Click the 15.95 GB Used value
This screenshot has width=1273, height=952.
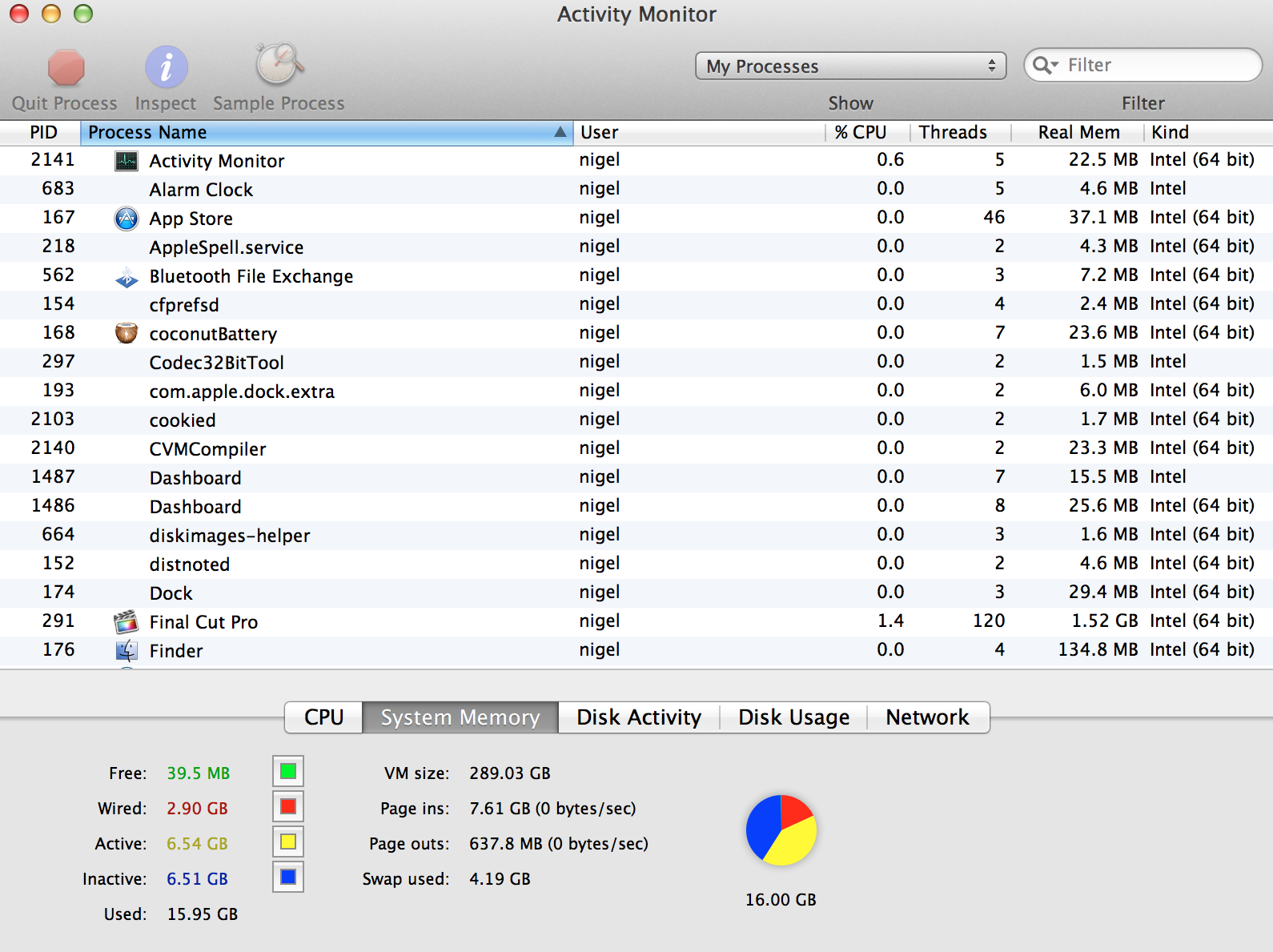click(x=203, y=914)
